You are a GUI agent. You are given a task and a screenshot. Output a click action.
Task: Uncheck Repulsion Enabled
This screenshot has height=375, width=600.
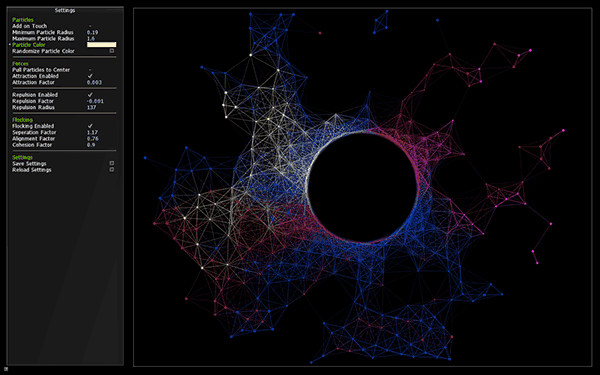click(90, 95)
